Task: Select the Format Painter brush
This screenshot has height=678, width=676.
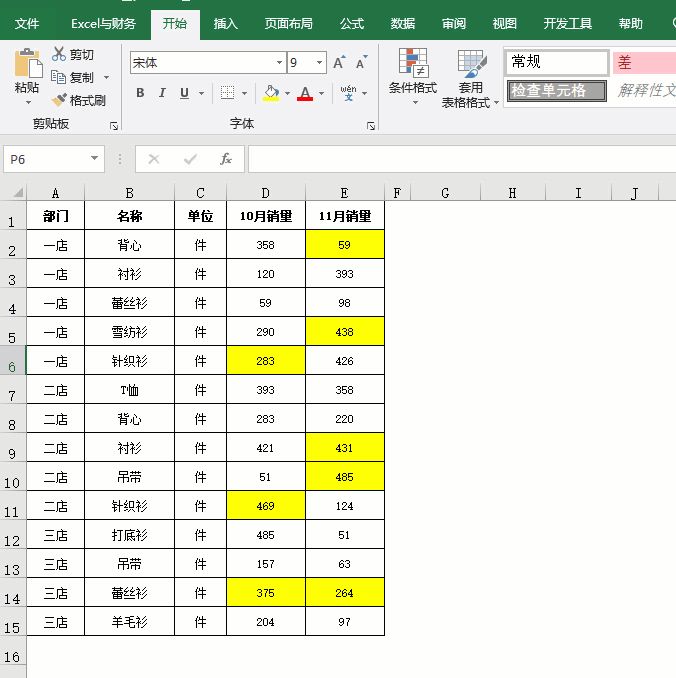Action: pyautogui.click(x=59, y=100)
